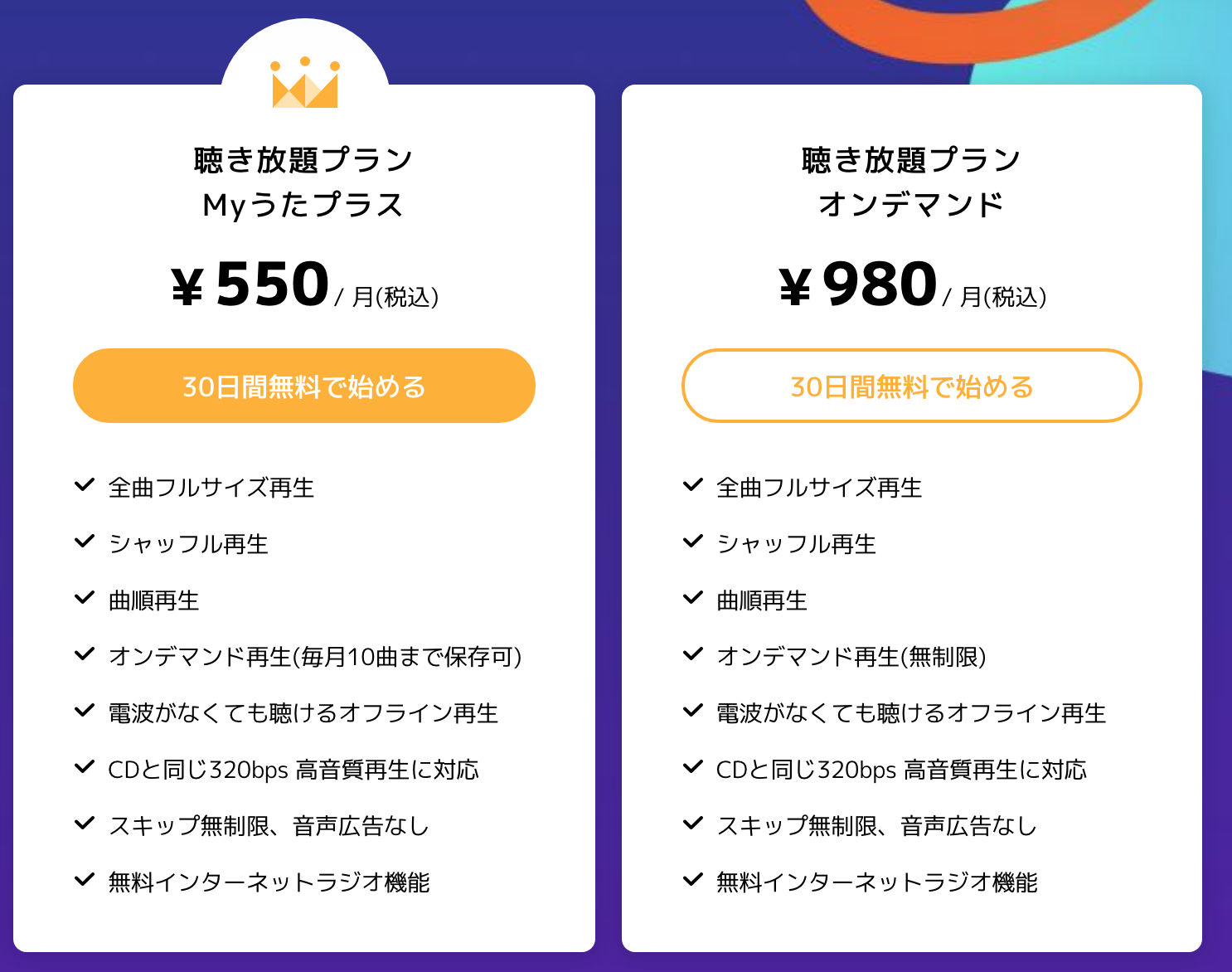
Task: Click the crown icon above Myうたプラス plan
Action: point(303,81)
